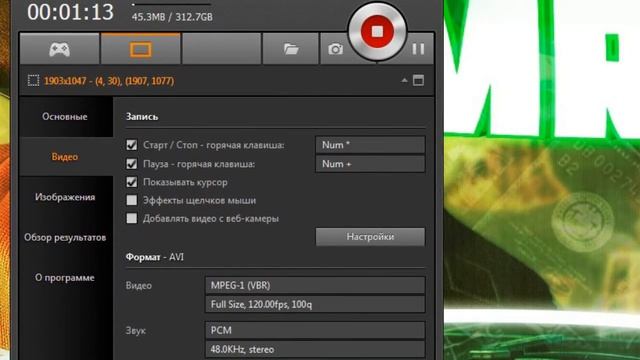Pause the recording

tap(418, 49)
